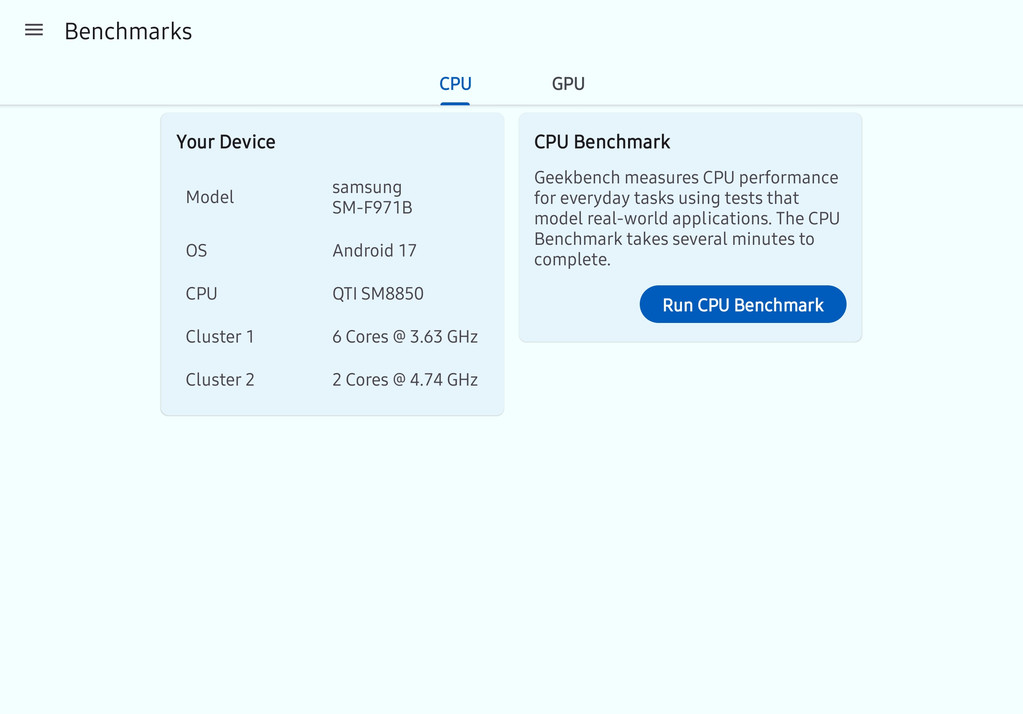This screenshot has width=1023, height=714.
Task: Click the Geekbench description paragraph
Action: click(x=687, y=218)
